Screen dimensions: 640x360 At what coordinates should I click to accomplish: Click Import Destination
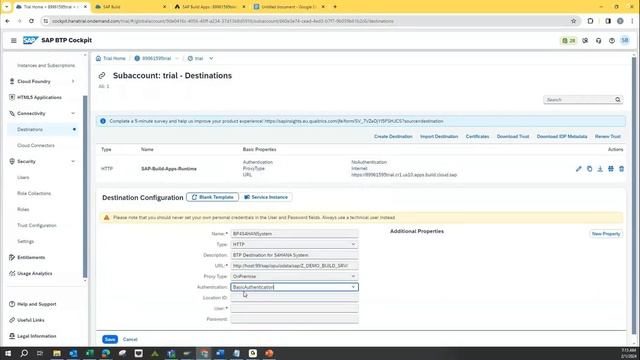439,136
